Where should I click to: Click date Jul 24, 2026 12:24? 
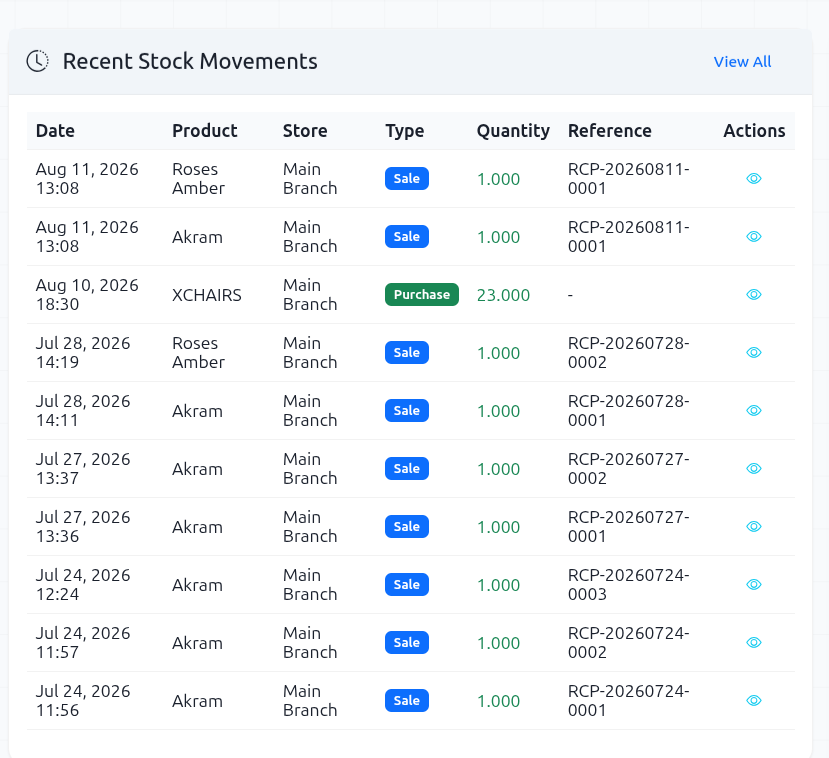(82, 585)
